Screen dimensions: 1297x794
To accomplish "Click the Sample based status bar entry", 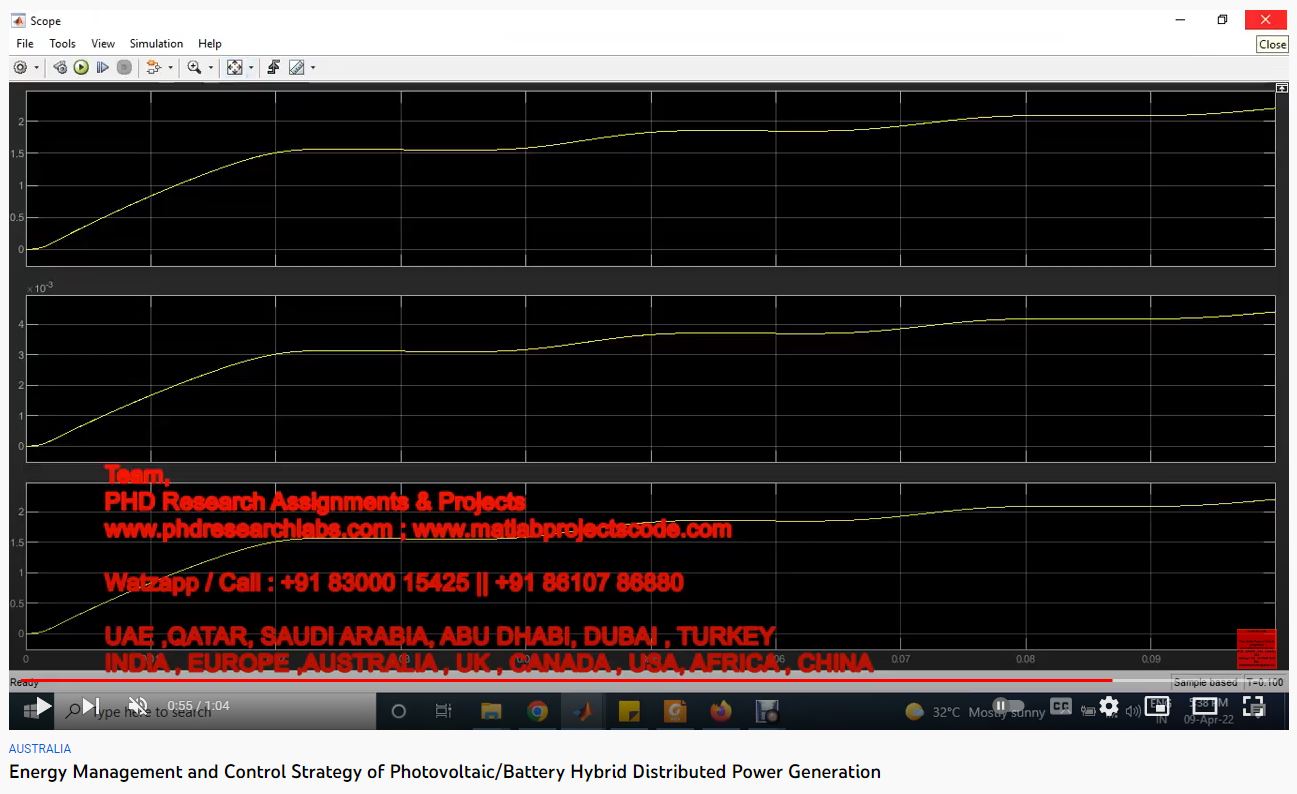I will (1205, 682).
